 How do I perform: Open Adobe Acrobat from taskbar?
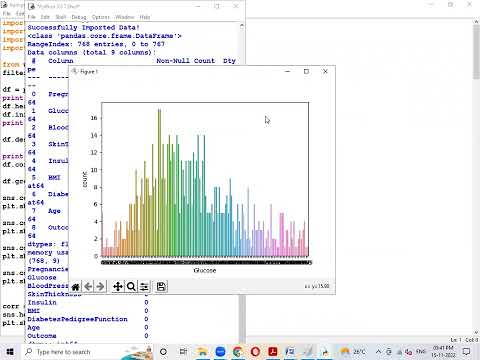click(273, 352)
